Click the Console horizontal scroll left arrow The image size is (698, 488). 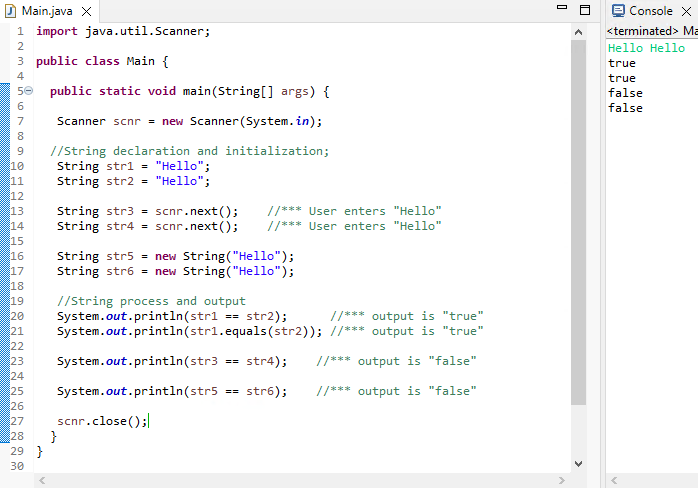[x=614, y=480]
